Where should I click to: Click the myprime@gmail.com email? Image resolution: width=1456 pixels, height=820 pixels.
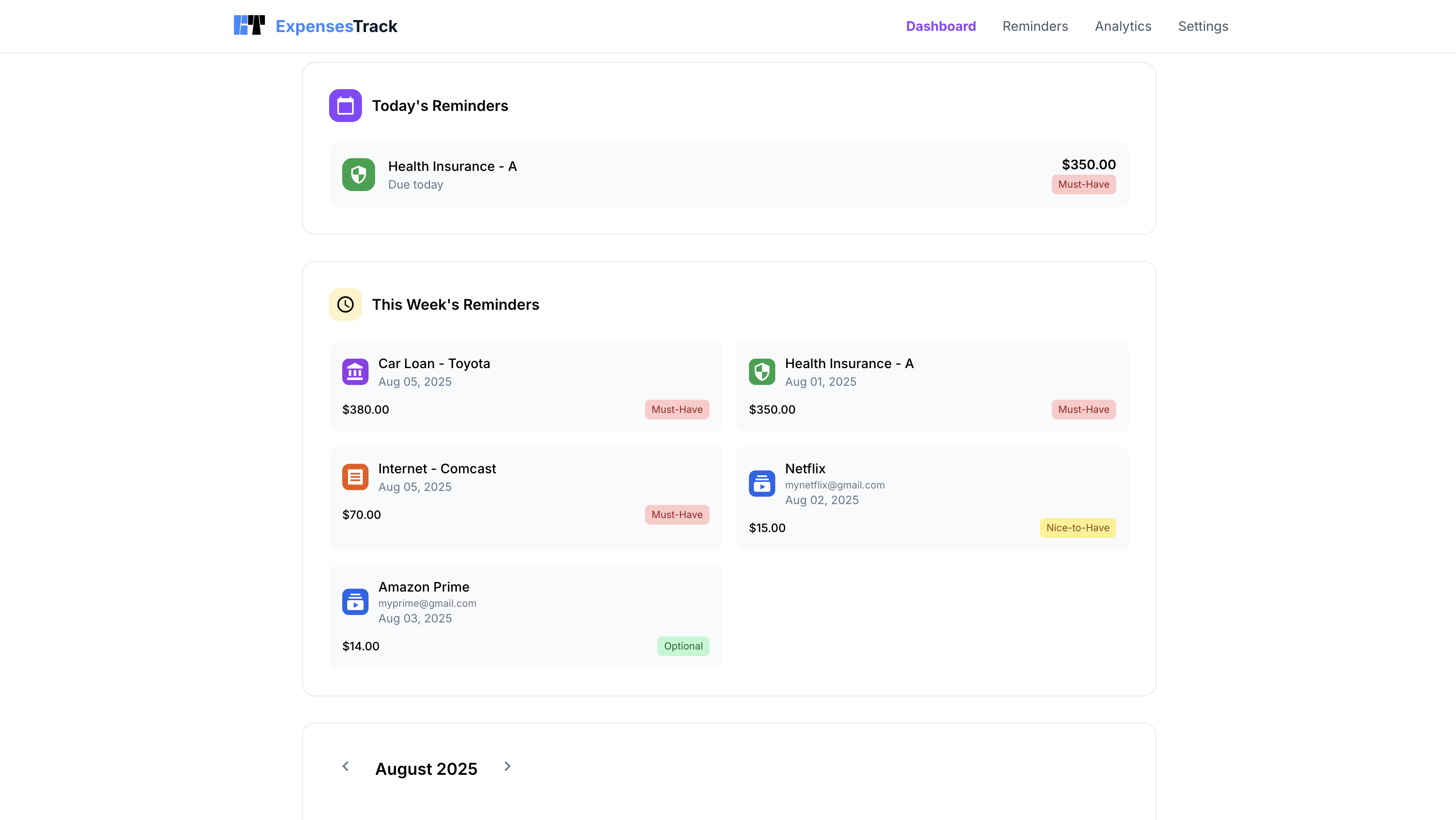click(427, 603)
